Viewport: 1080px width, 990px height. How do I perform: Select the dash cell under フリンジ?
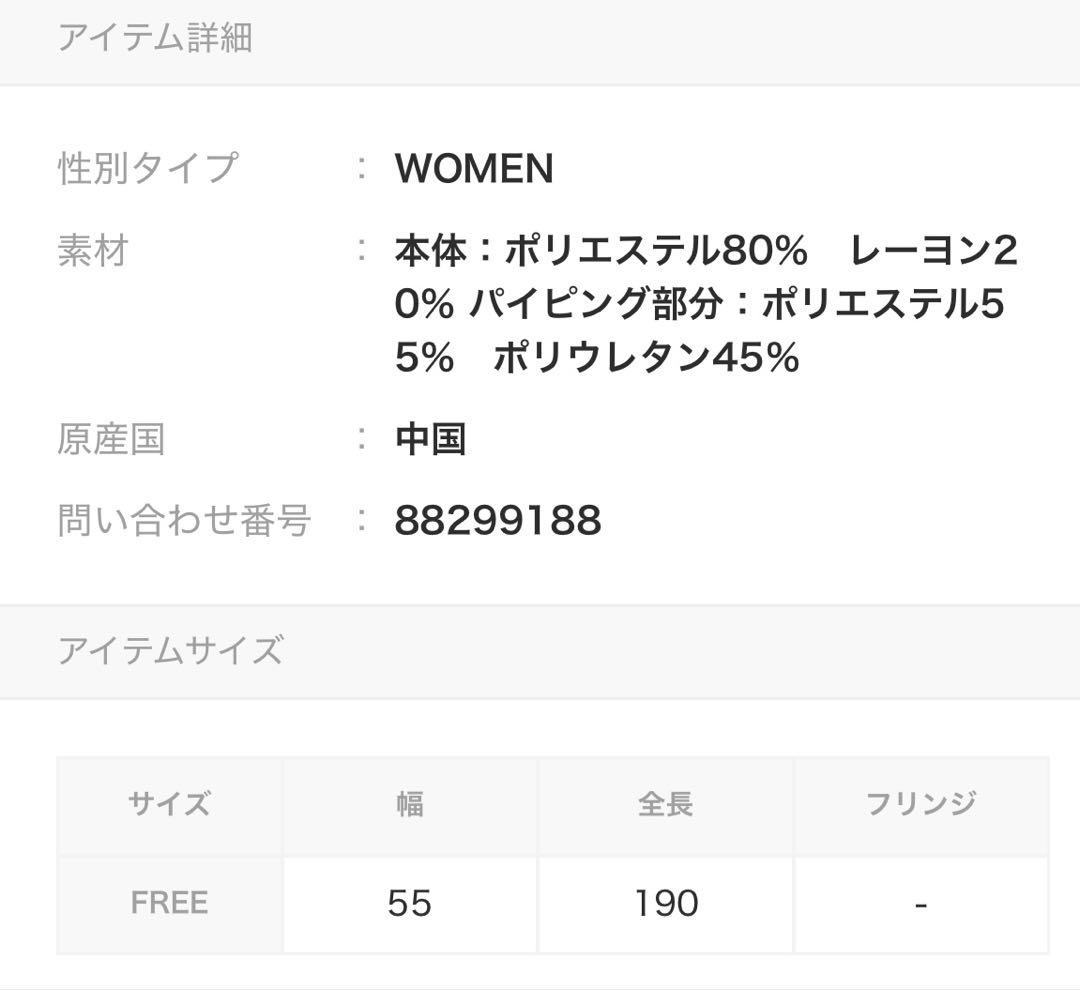(921, 904)
